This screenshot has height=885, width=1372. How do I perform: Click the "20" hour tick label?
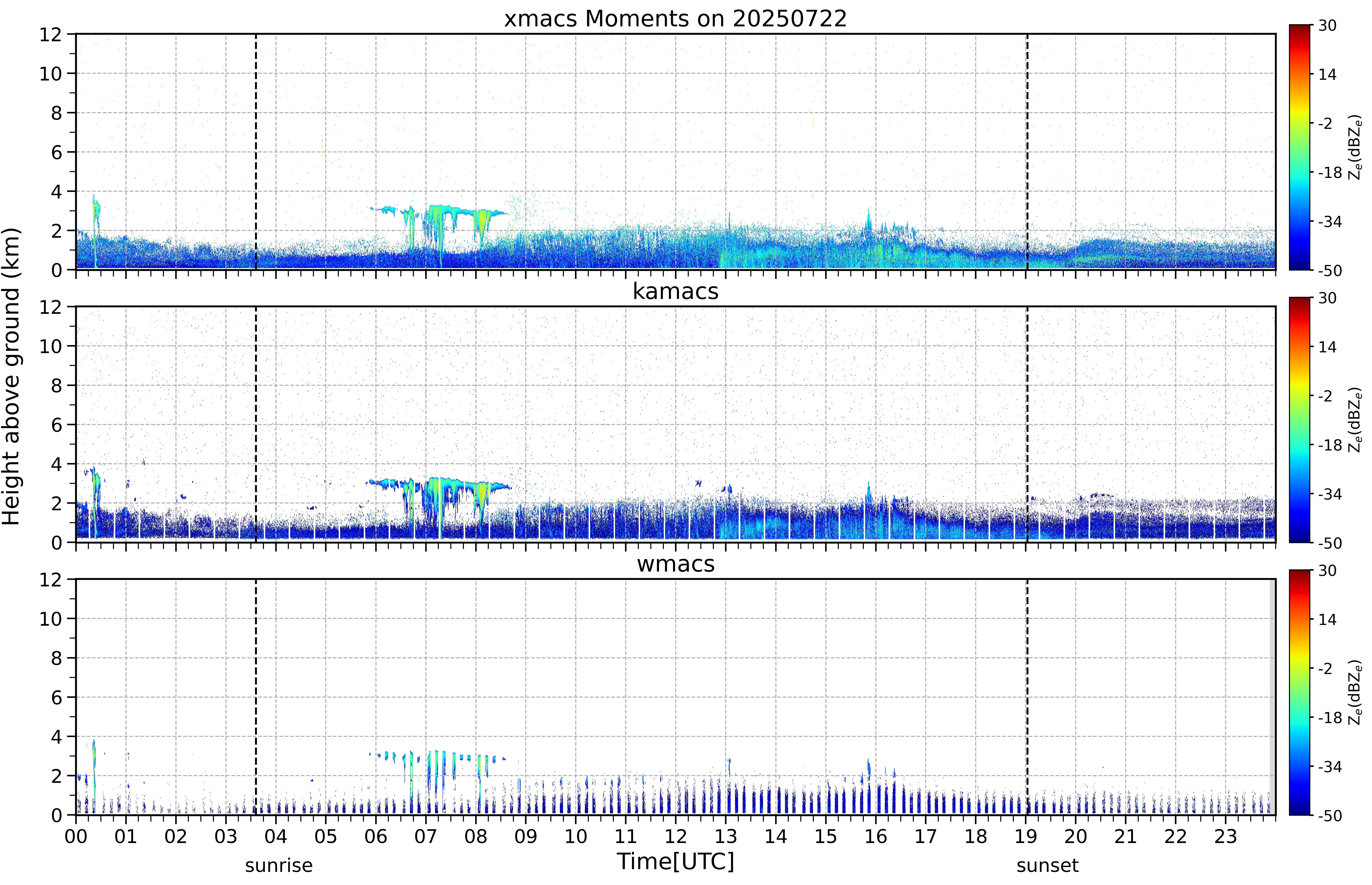pyautogui.click(x=1076, y=837)
